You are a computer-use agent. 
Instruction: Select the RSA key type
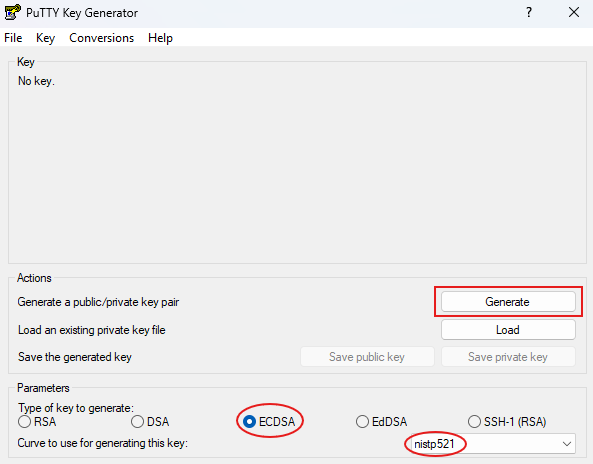pyautogui.click(x=37, y=422)
